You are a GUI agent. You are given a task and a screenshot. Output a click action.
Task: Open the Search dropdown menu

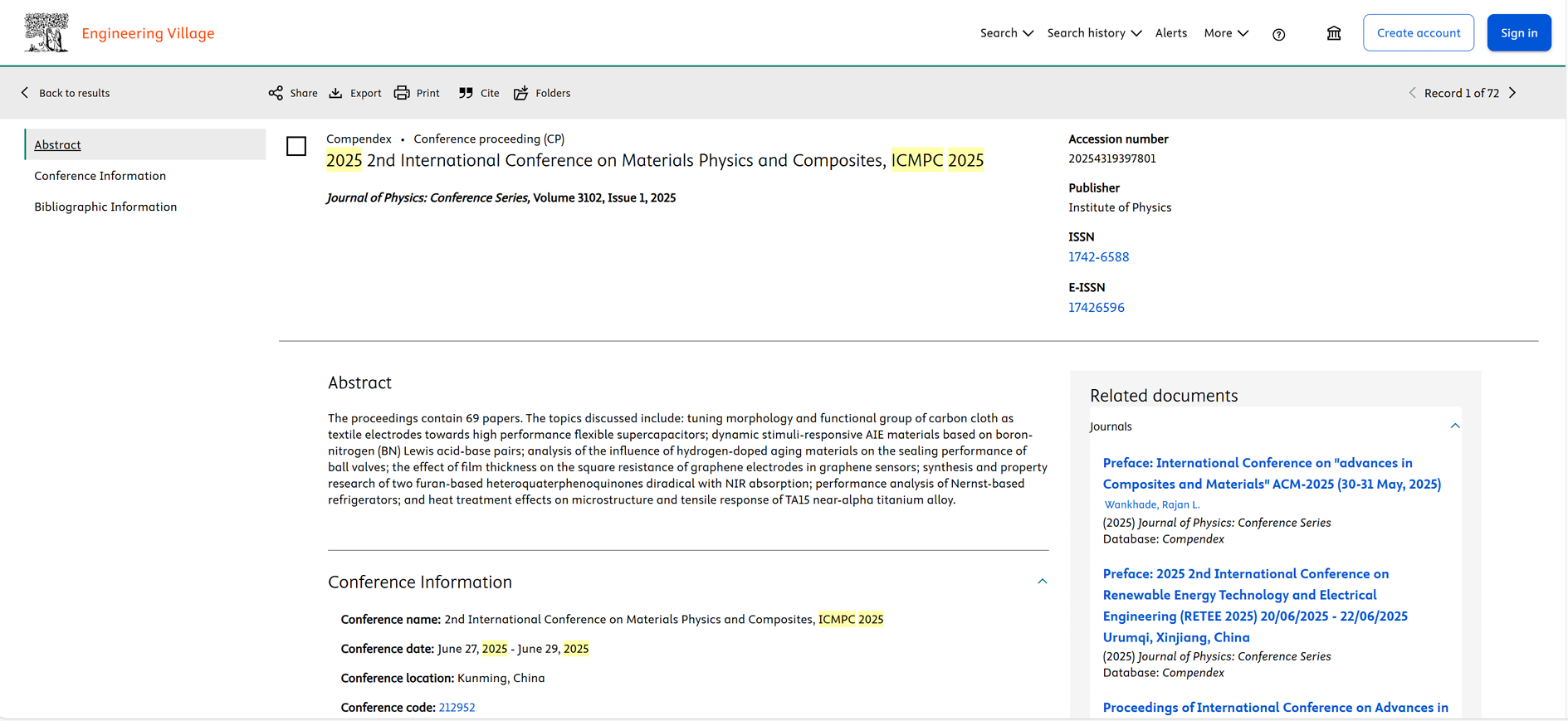coord(1006,33)
